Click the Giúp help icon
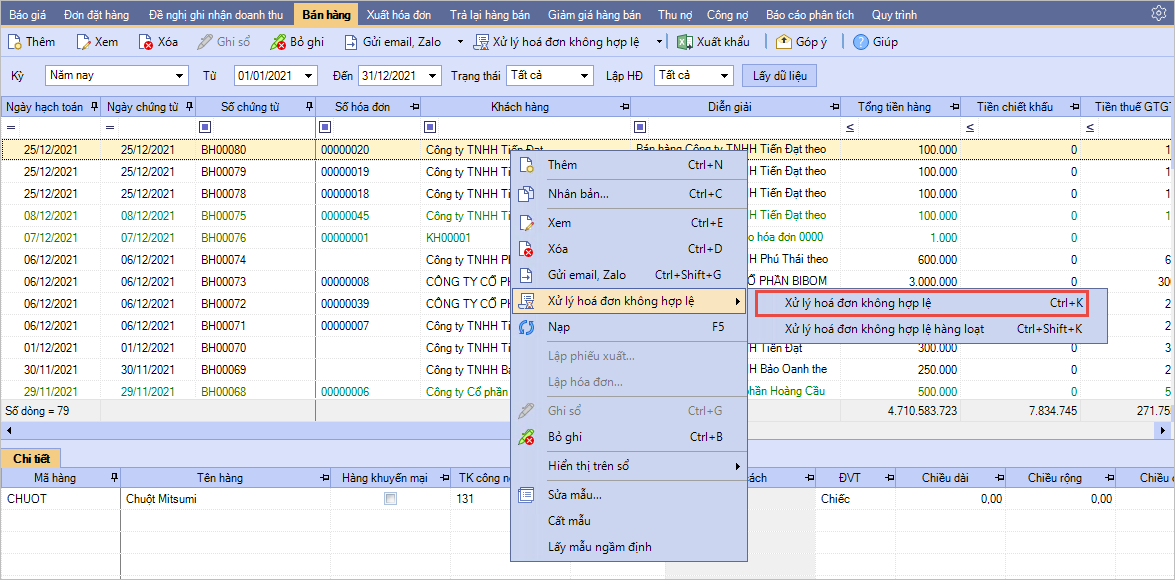The image size is (1175, 580). point(860,42)
